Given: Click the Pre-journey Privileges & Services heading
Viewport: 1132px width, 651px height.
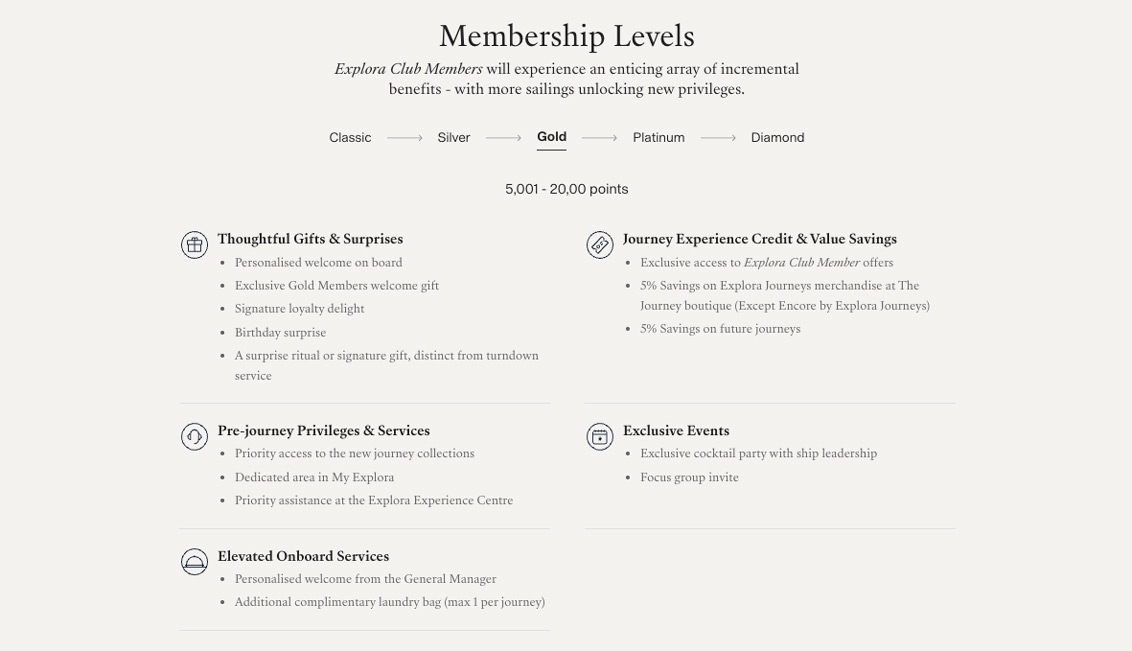Looking at the screenshot, I should (x=323, y=431).
